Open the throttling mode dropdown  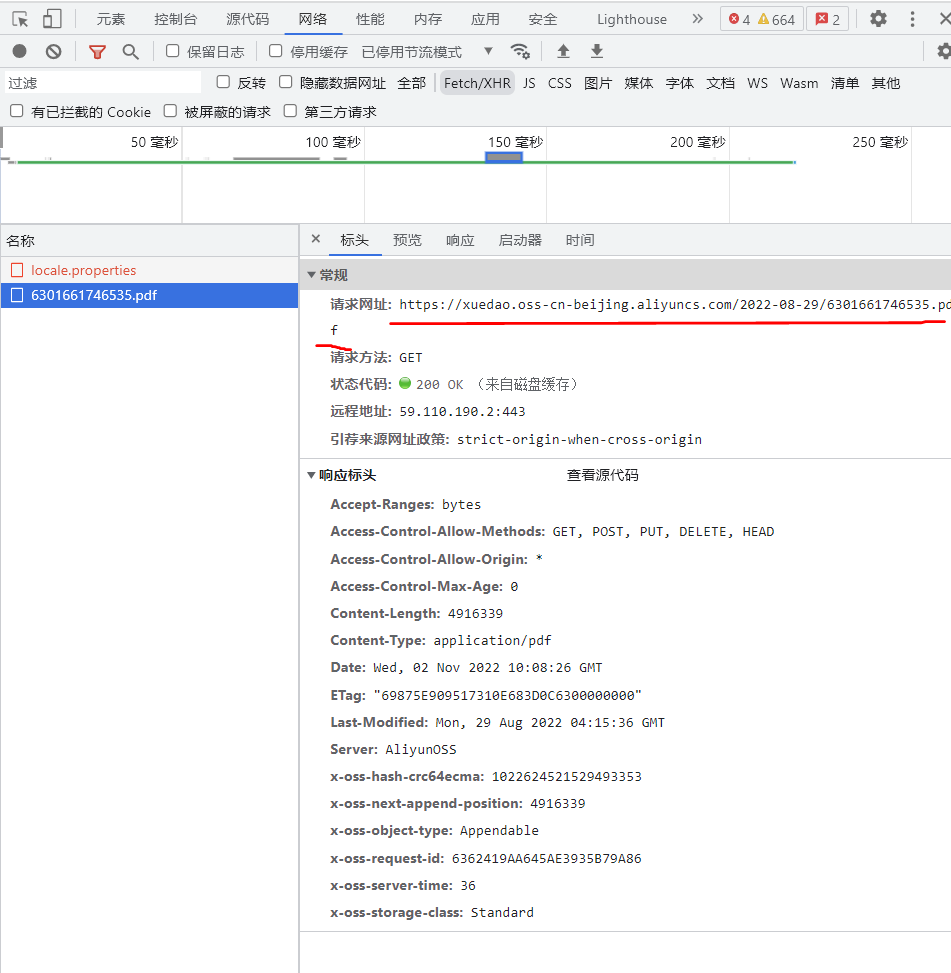pyautogui.click(x=428, y=52)
